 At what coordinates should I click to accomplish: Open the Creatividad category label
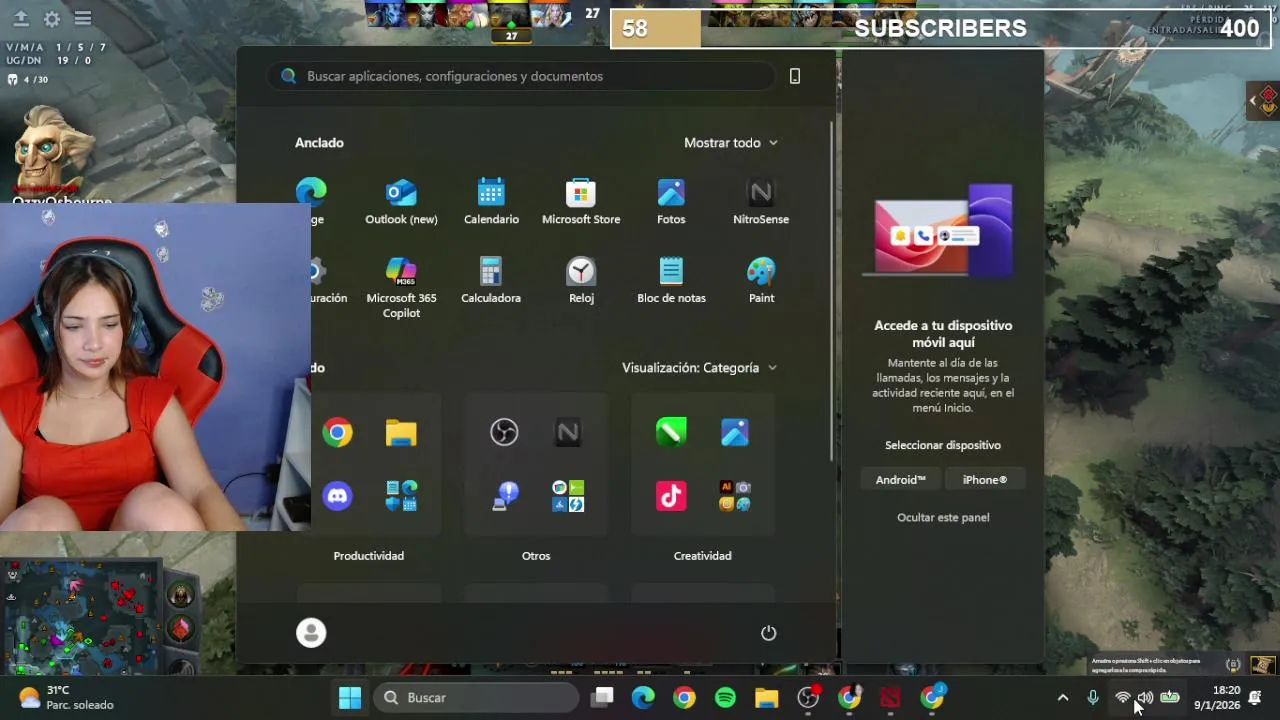tap(703, 556)
